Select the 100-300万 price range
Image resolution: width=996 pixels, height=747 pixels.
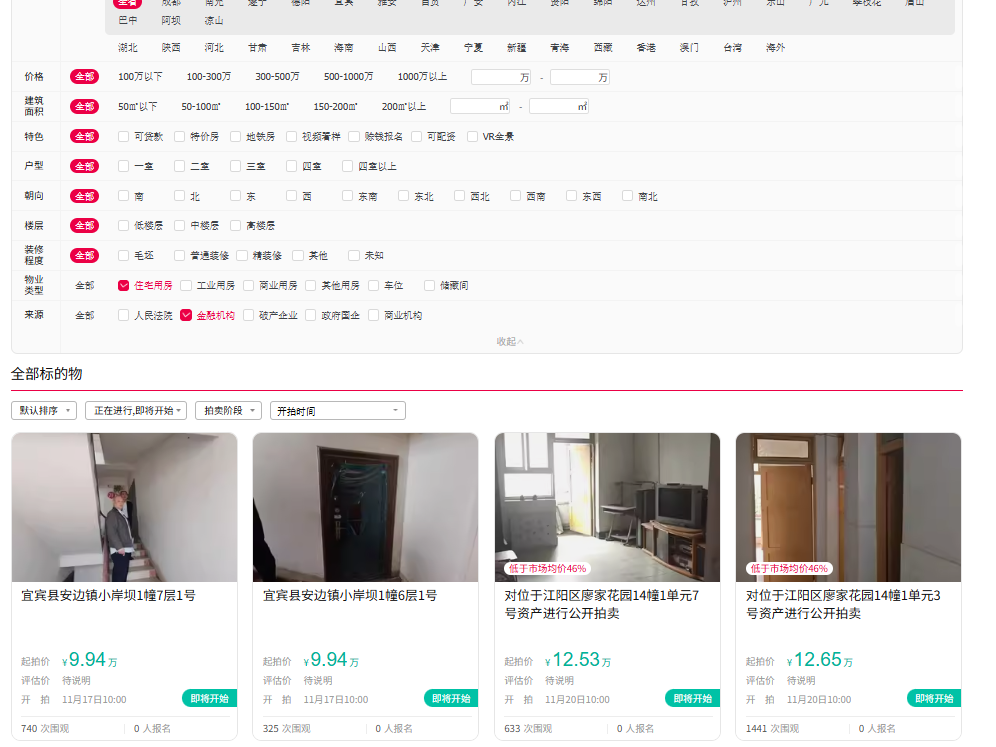point(209,77)
